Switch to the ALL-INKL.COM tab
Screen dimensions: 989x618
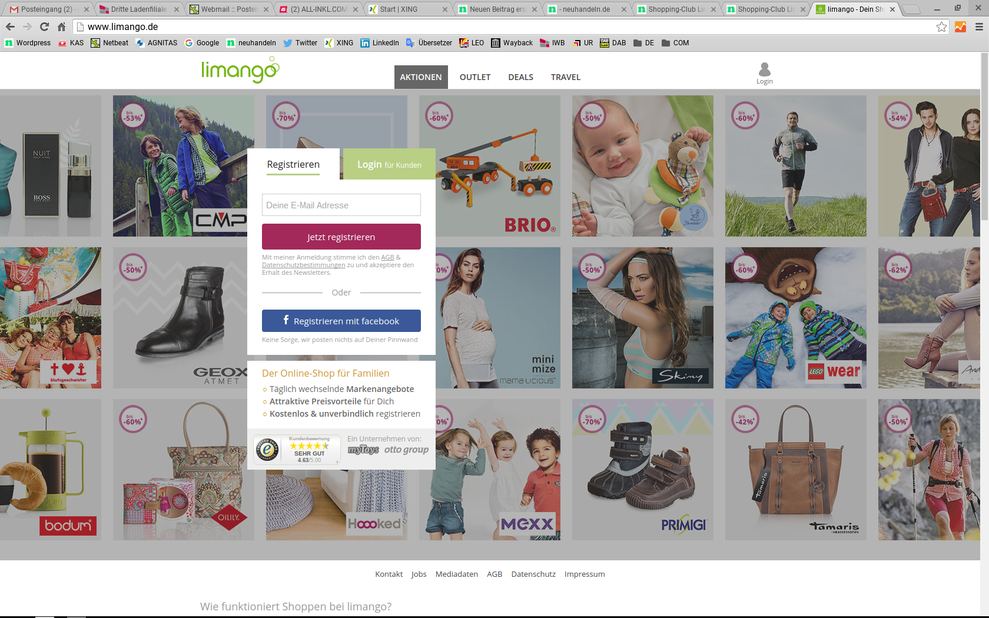point(319,9)
